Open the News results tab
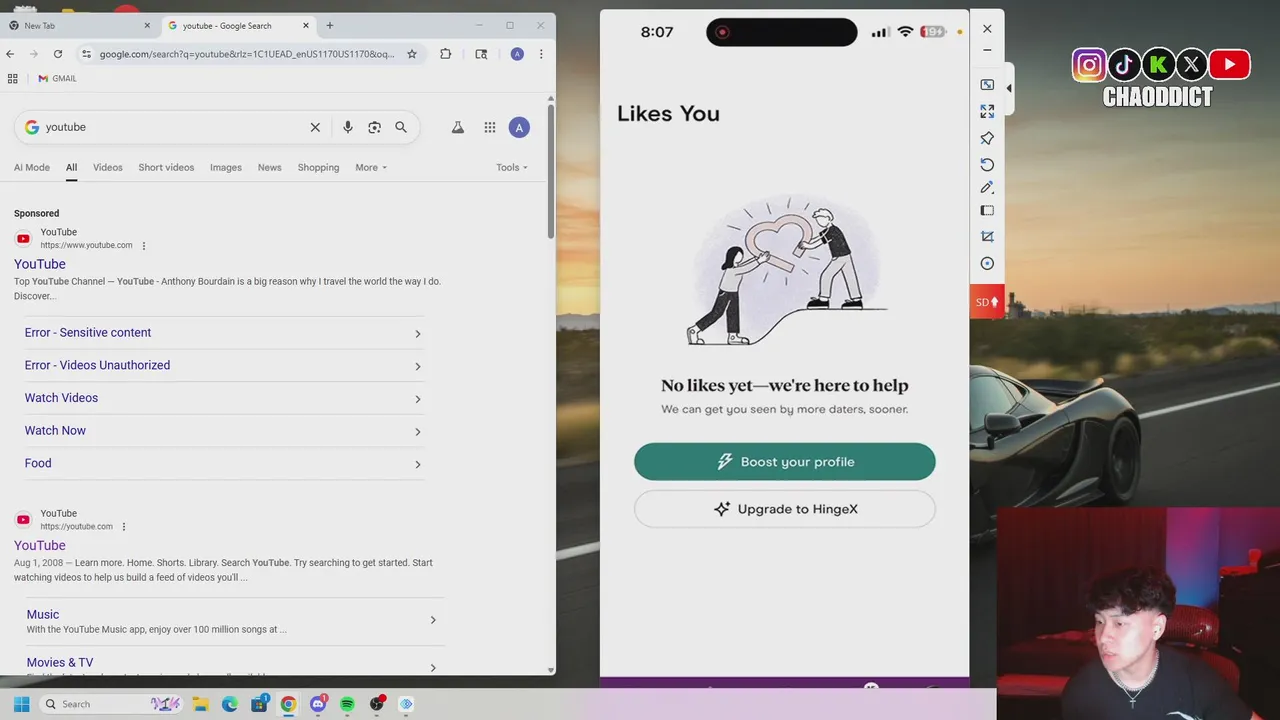The height and width of the screenshot is (720, 1280). point(270,167)
